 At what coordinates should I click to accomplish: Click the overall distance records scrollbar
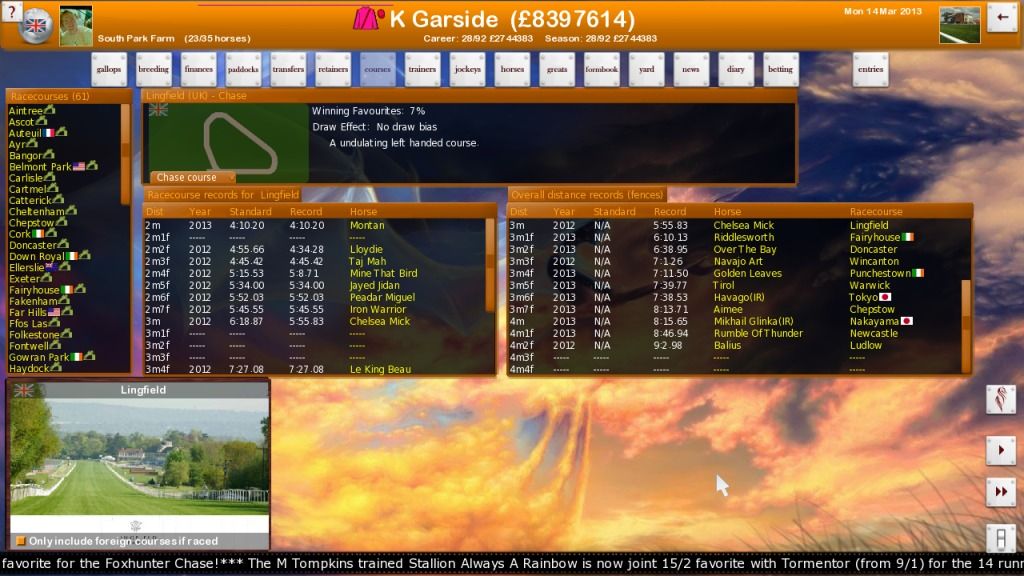[x=967, y=327]
